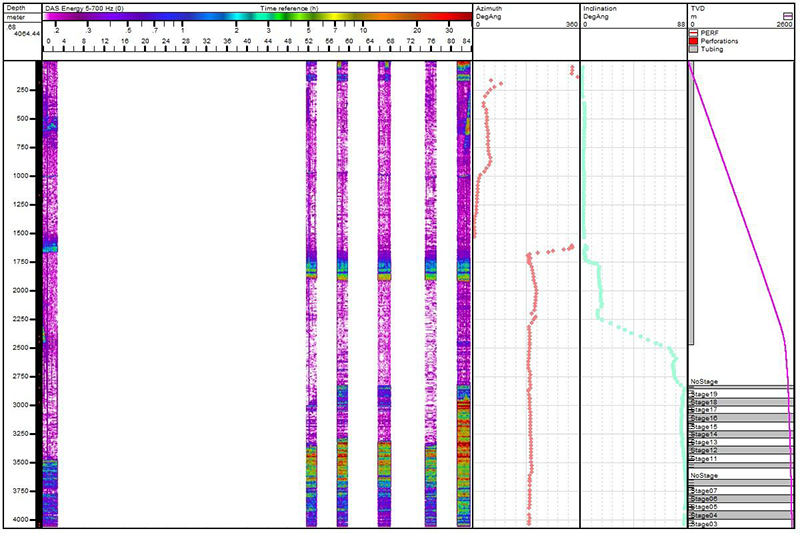Click the 36 hour time axis tick label
Screen dimensions: 800x533
[227, 41]
